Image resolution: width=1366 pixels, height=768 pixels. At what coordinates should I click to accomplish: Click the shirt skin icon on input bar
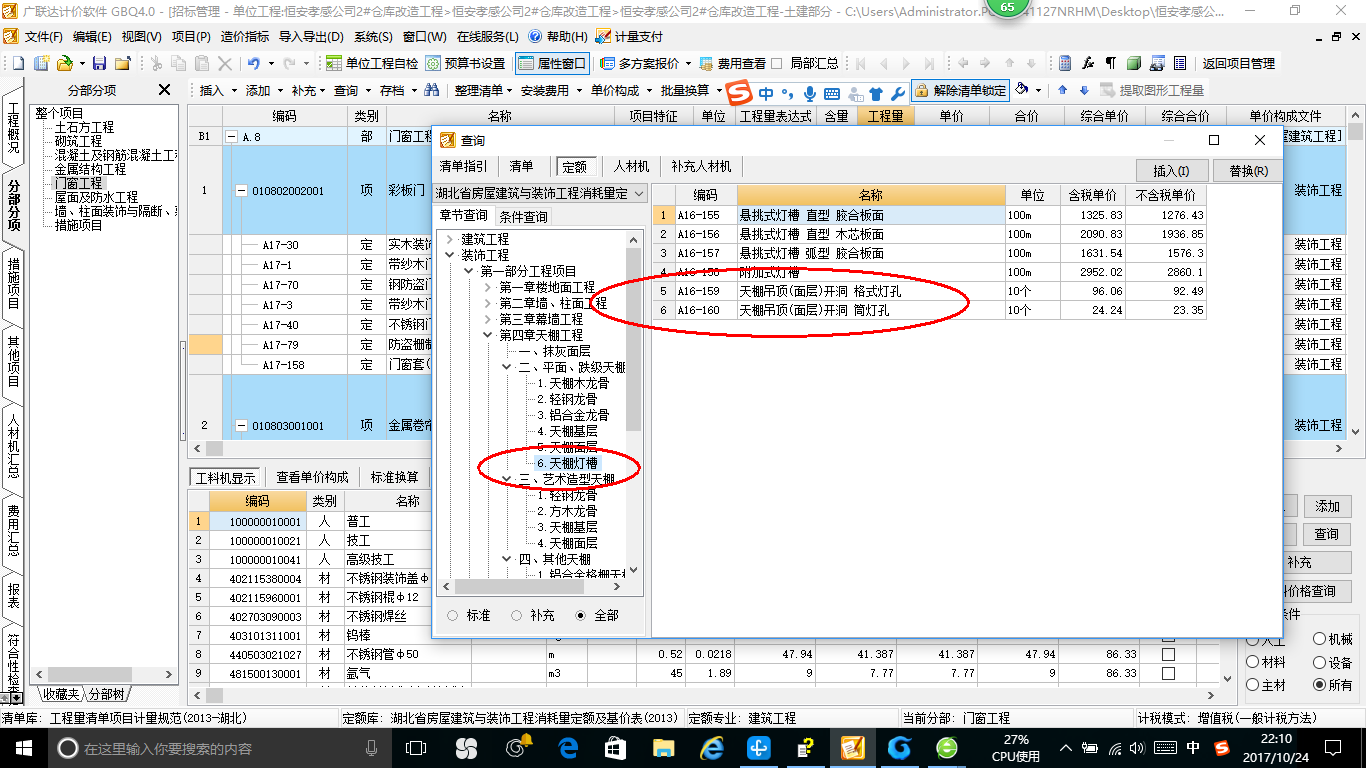(876, 94)
